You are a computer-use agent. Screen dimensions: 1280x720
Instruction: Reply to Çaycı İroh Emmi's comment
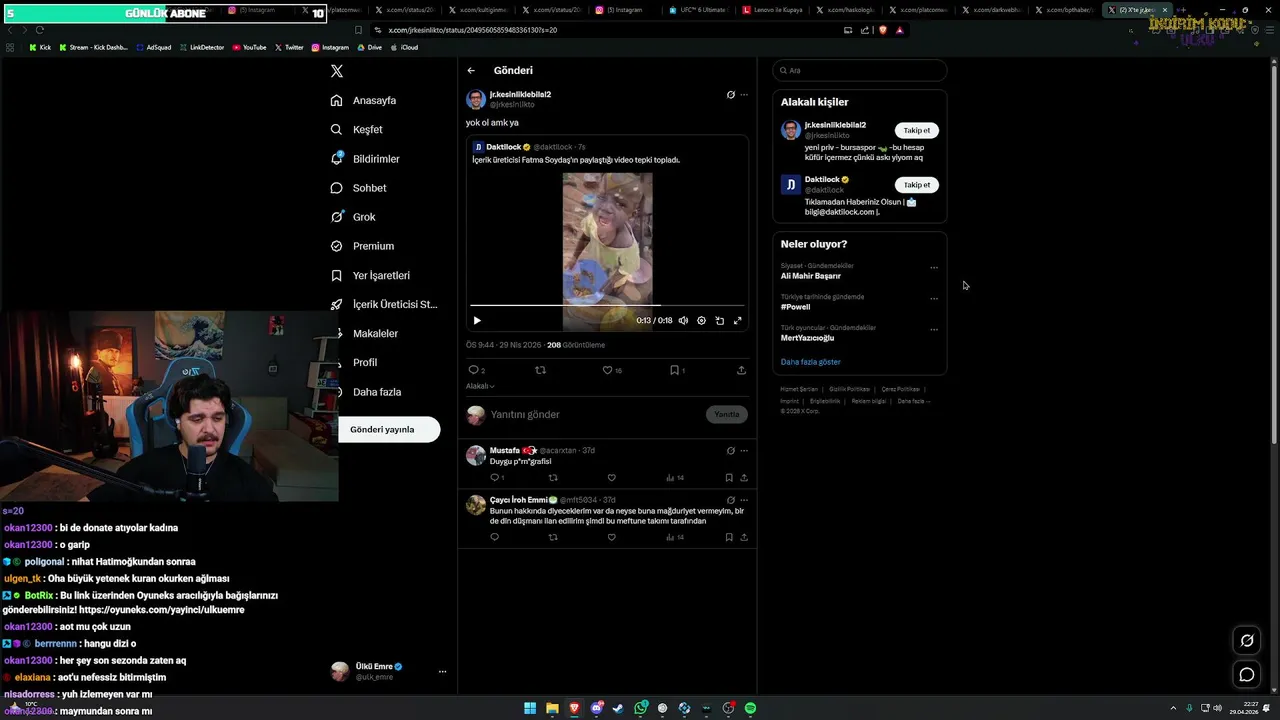click(494, 537)
